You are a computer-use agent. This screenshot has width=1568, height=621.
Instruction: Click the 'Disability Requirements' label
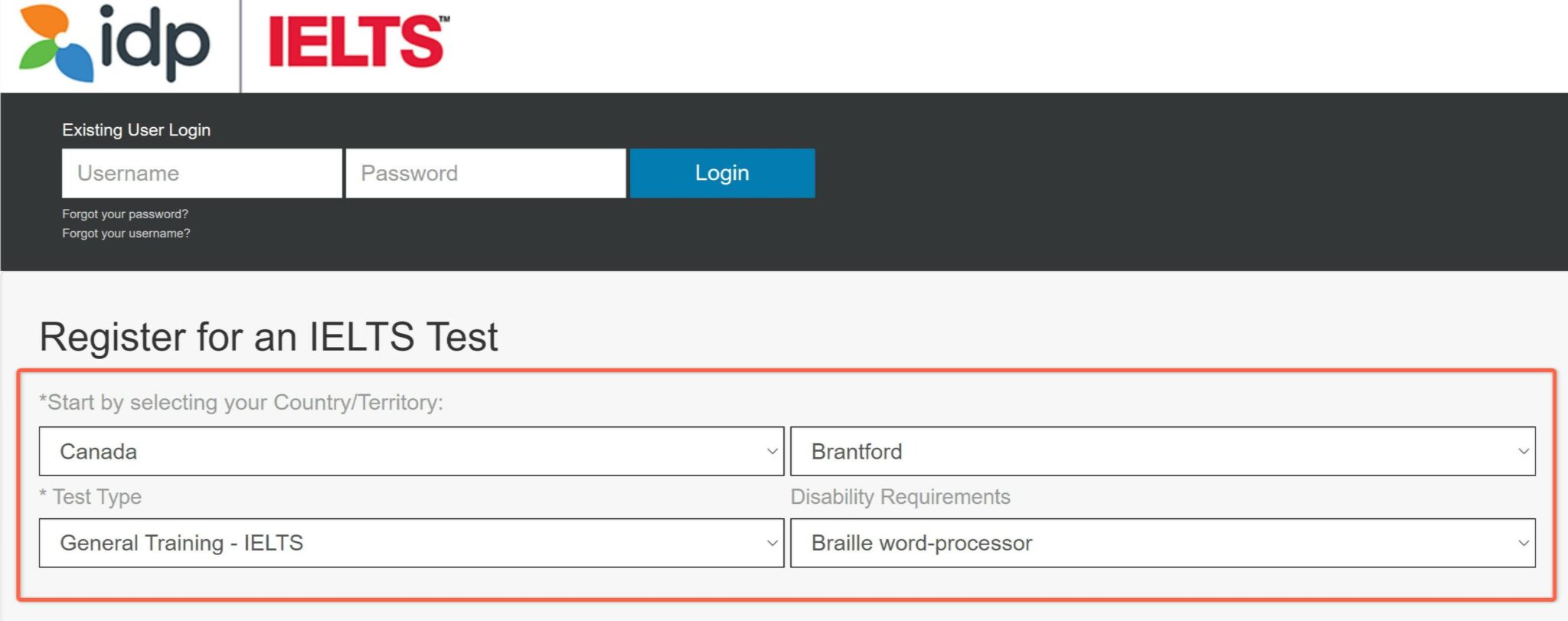[x=900, y=497]
